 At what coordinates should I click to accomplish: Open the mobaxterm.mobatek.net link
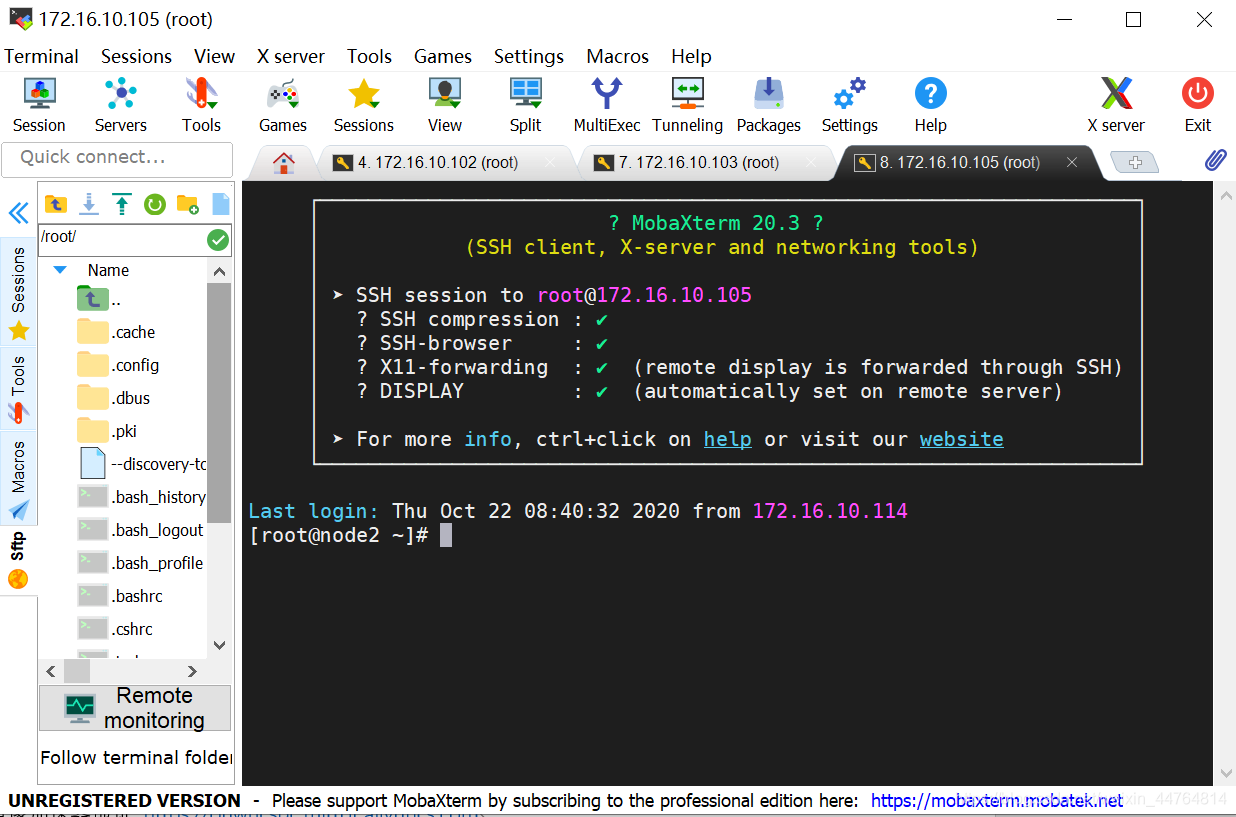tap(997, 801)
